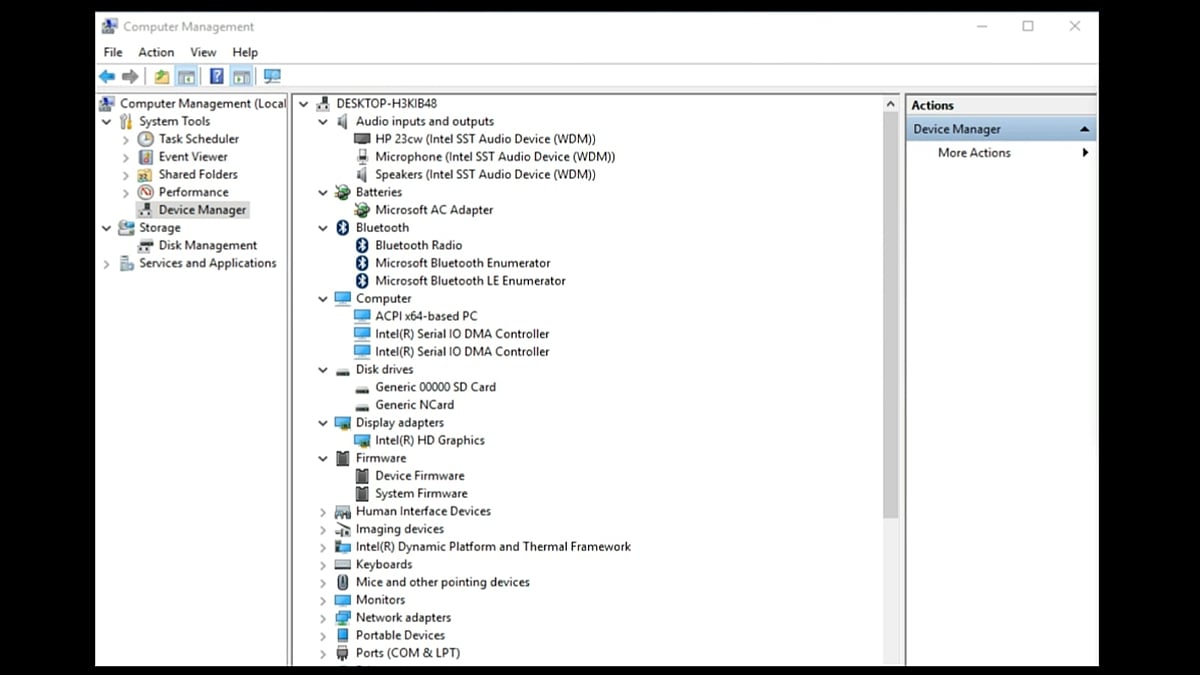The image size is (1200, 675).
Task: Select Intel(R) Dynamic Platform and Thermal Framework
Action: 493,547
